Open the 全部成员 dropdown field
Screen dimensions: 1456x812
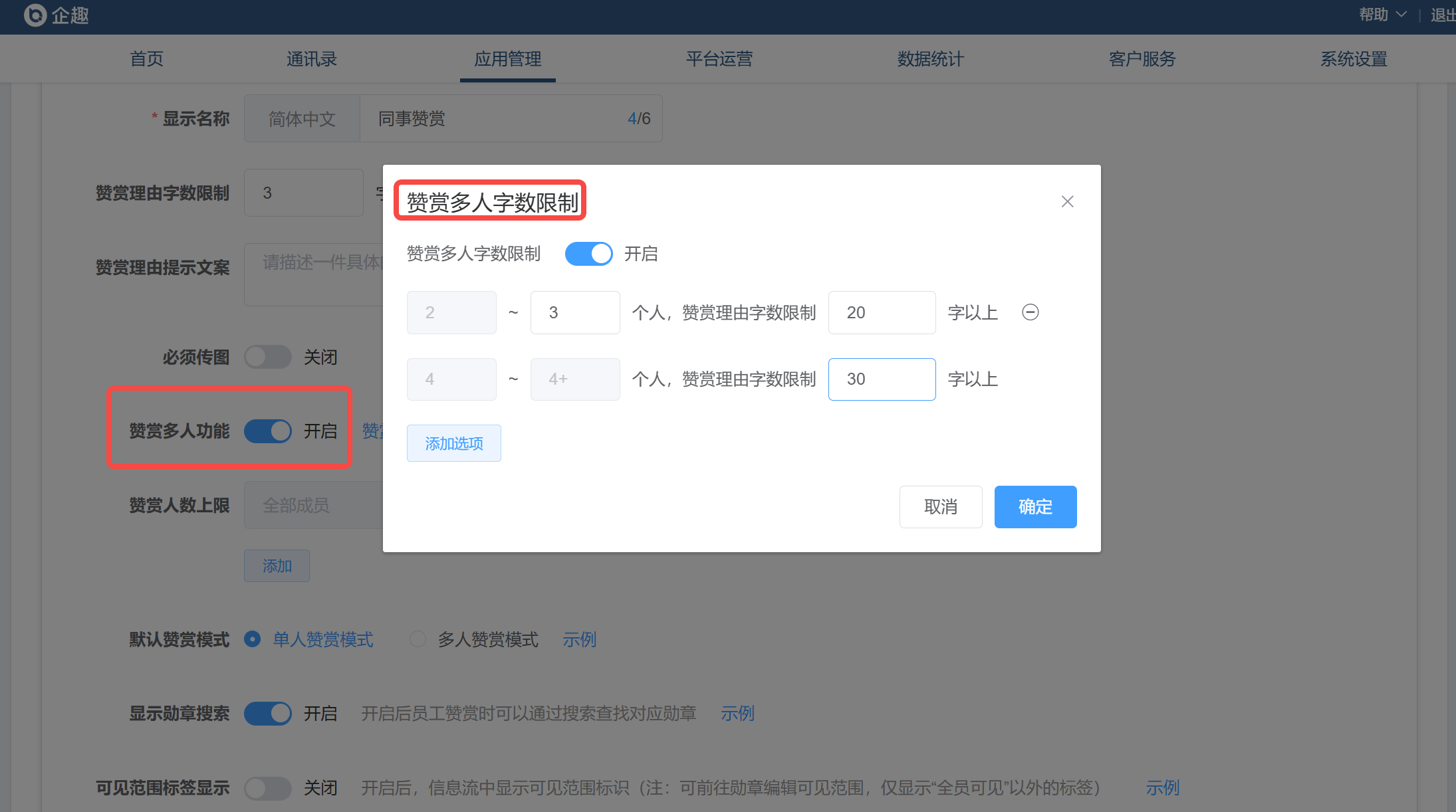pyautogui.click(x=312, y=506)
